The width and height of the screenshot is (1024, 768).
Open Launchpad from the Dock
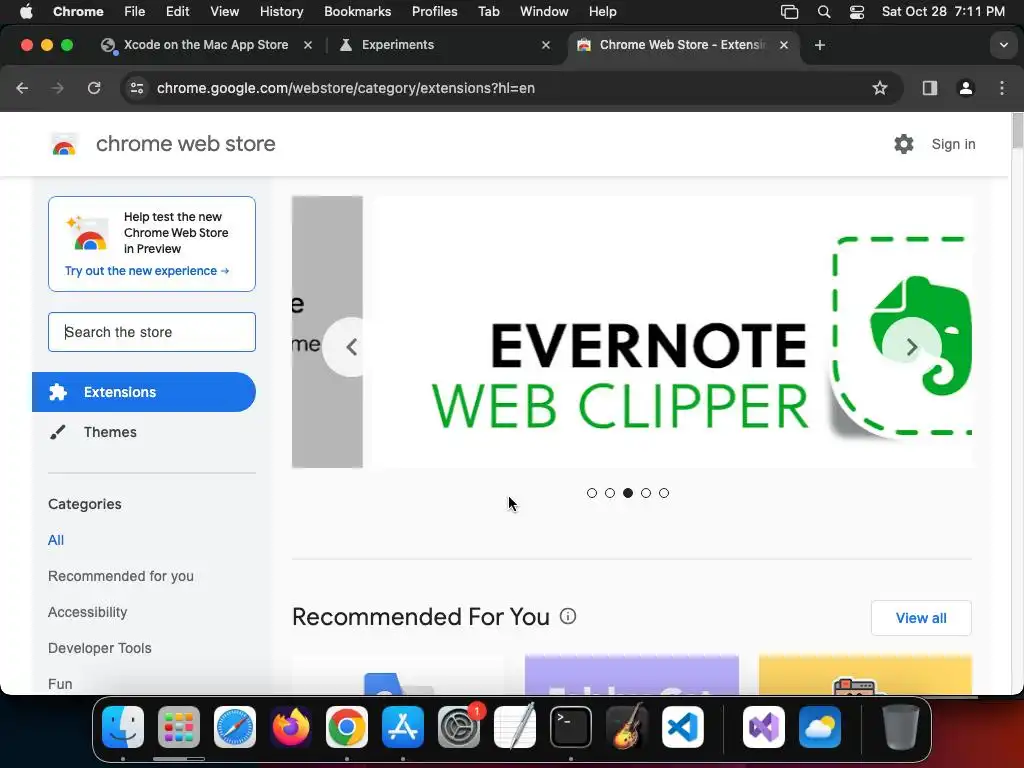[179, 727]
